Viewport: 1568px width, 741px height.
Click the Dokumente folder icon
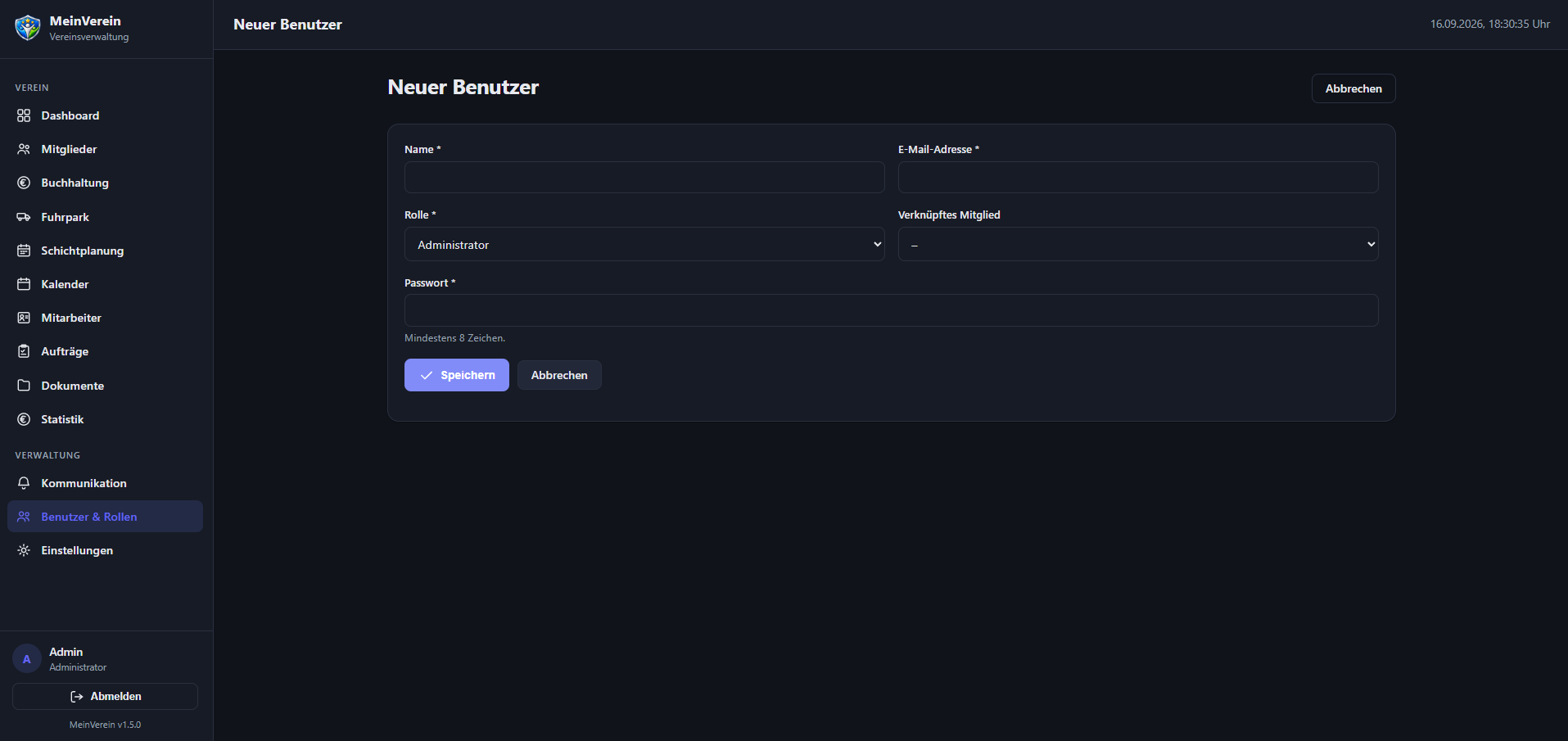tap(24, 386)
